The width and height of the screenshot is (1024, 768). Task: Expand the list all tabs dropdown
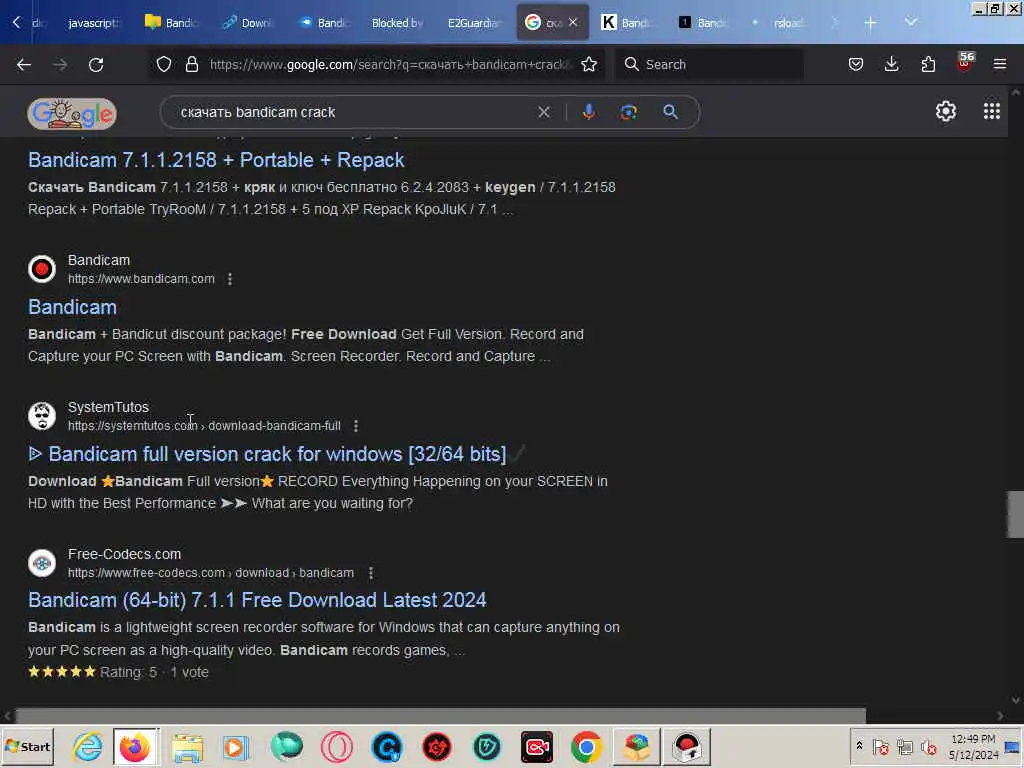pyautogui.click(x=911, y=22)
